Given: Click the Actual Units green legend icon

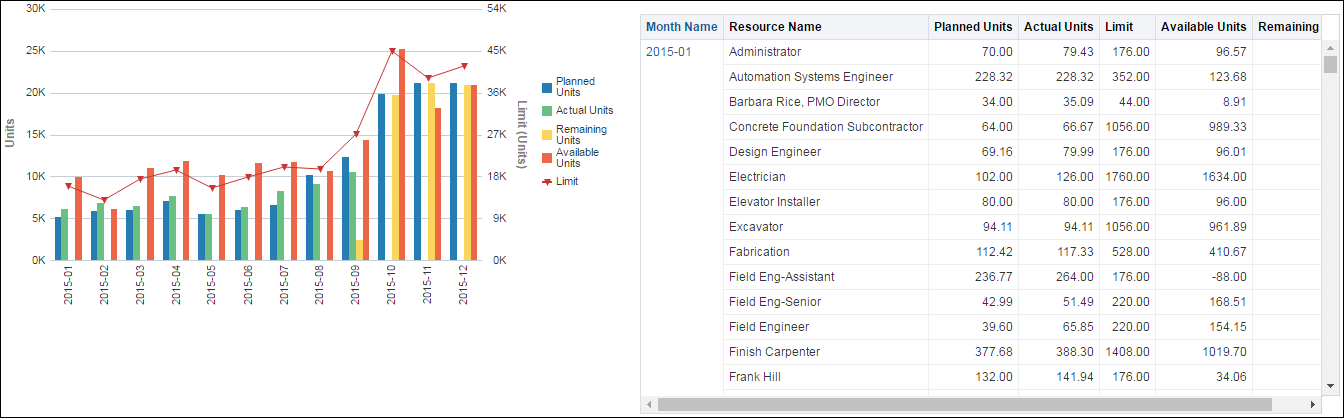Looking at the screenshot, I should [546, 111].
